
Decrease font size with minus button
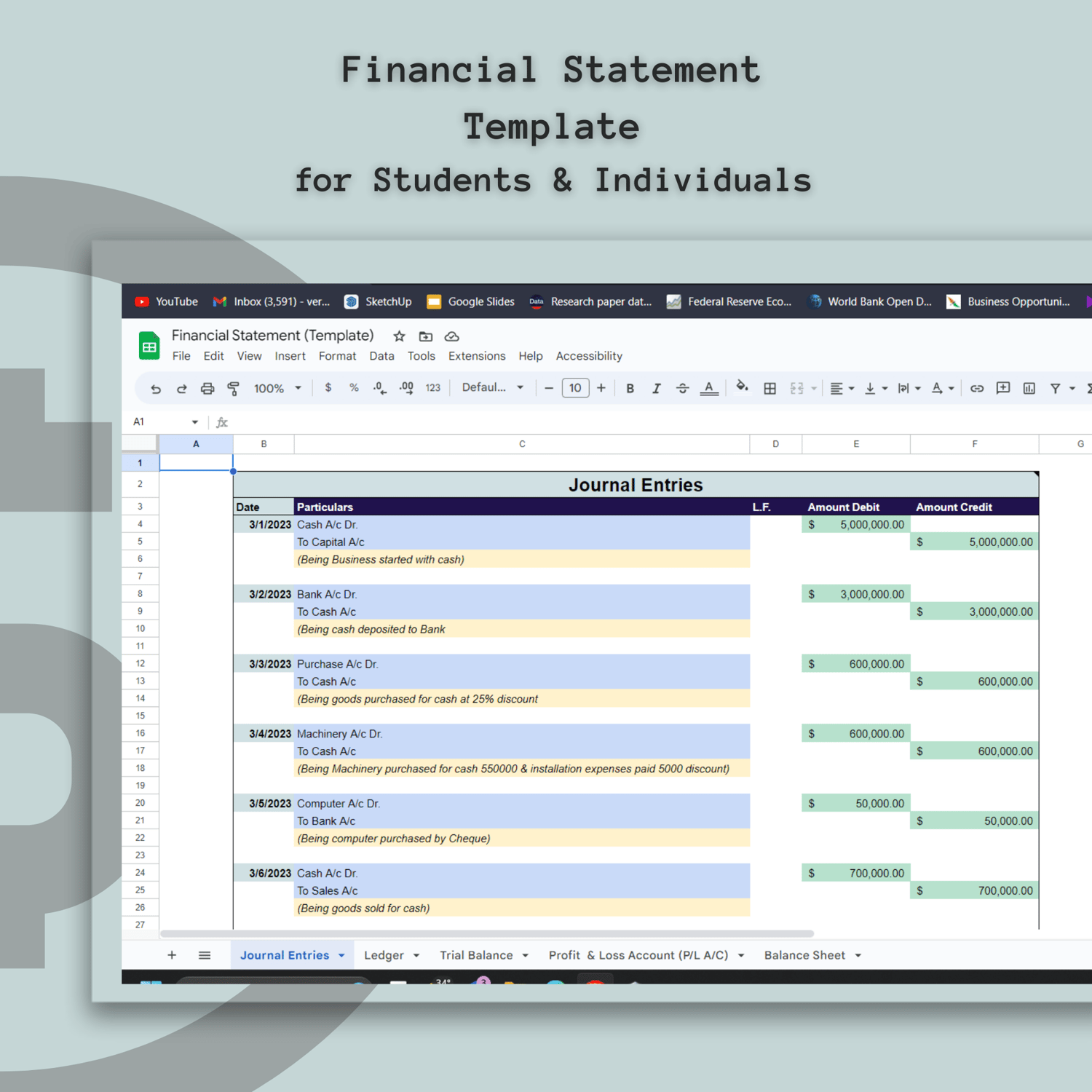(549, 389)
